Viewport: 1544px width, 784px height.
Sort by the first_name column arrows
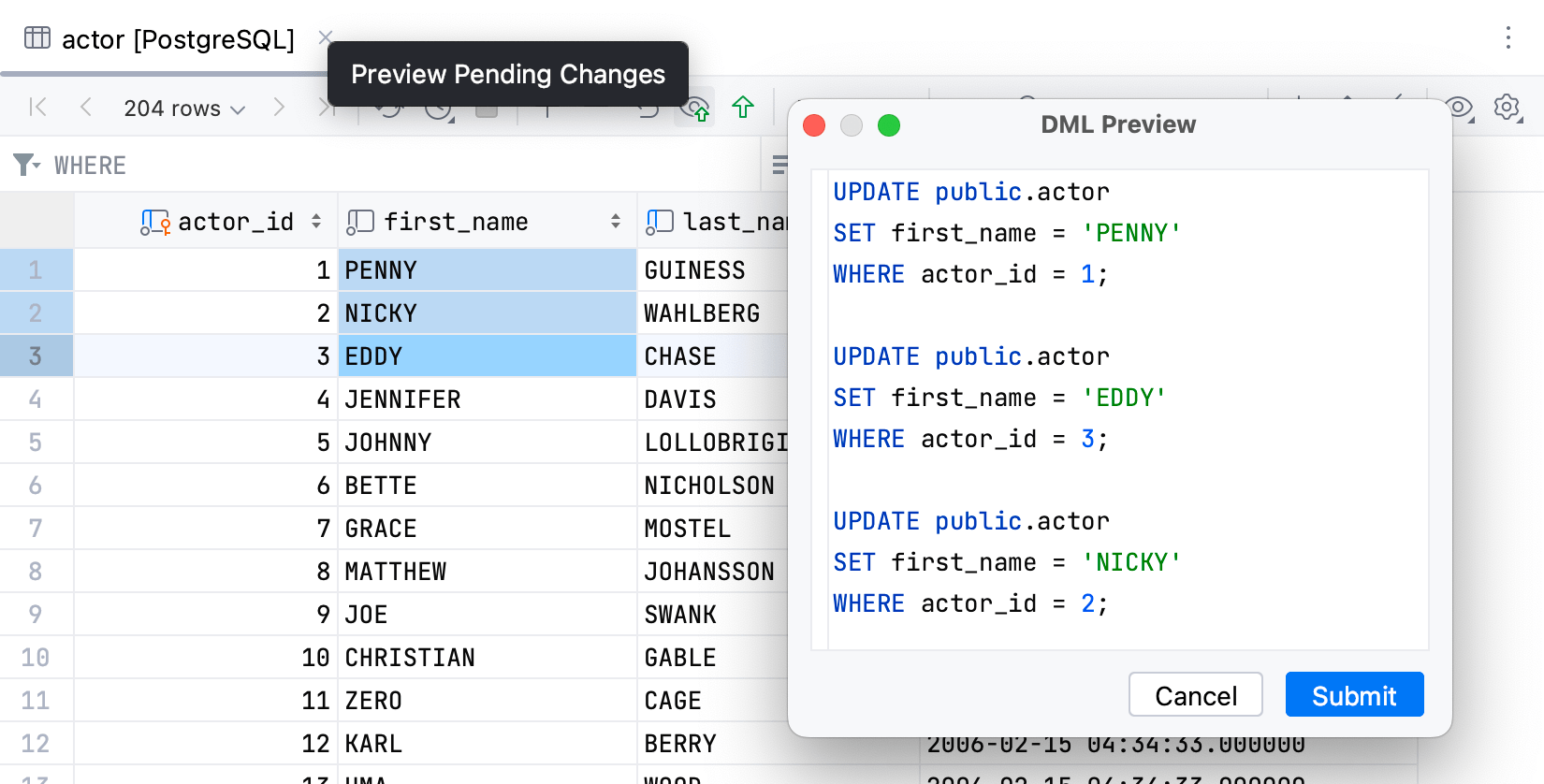(616, 222)
